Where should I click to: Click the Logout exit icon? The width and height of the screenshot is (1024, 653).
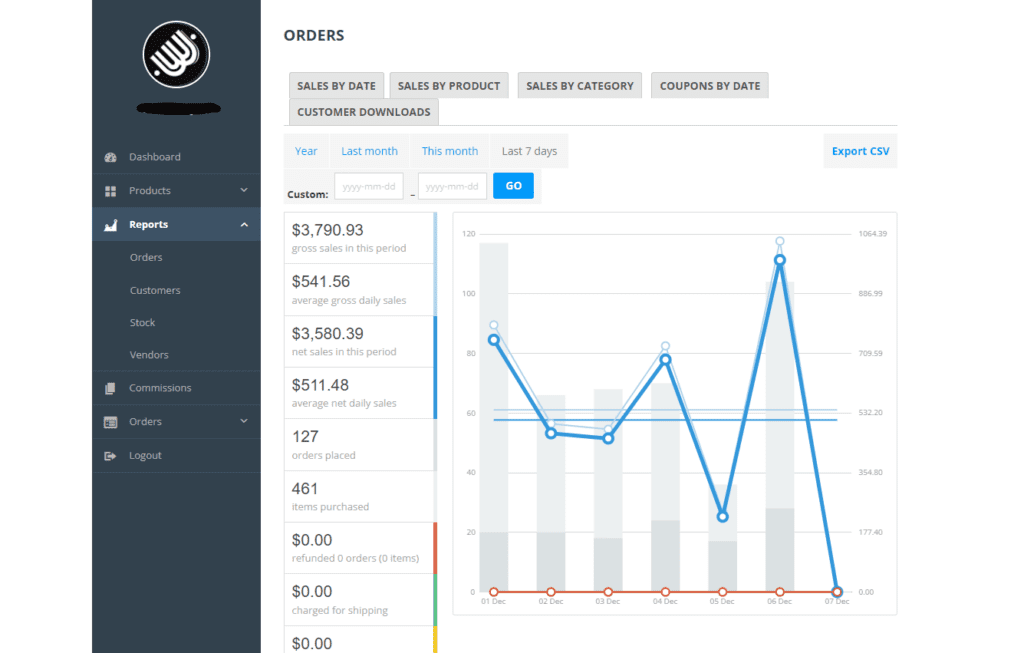tap(110, 456)
